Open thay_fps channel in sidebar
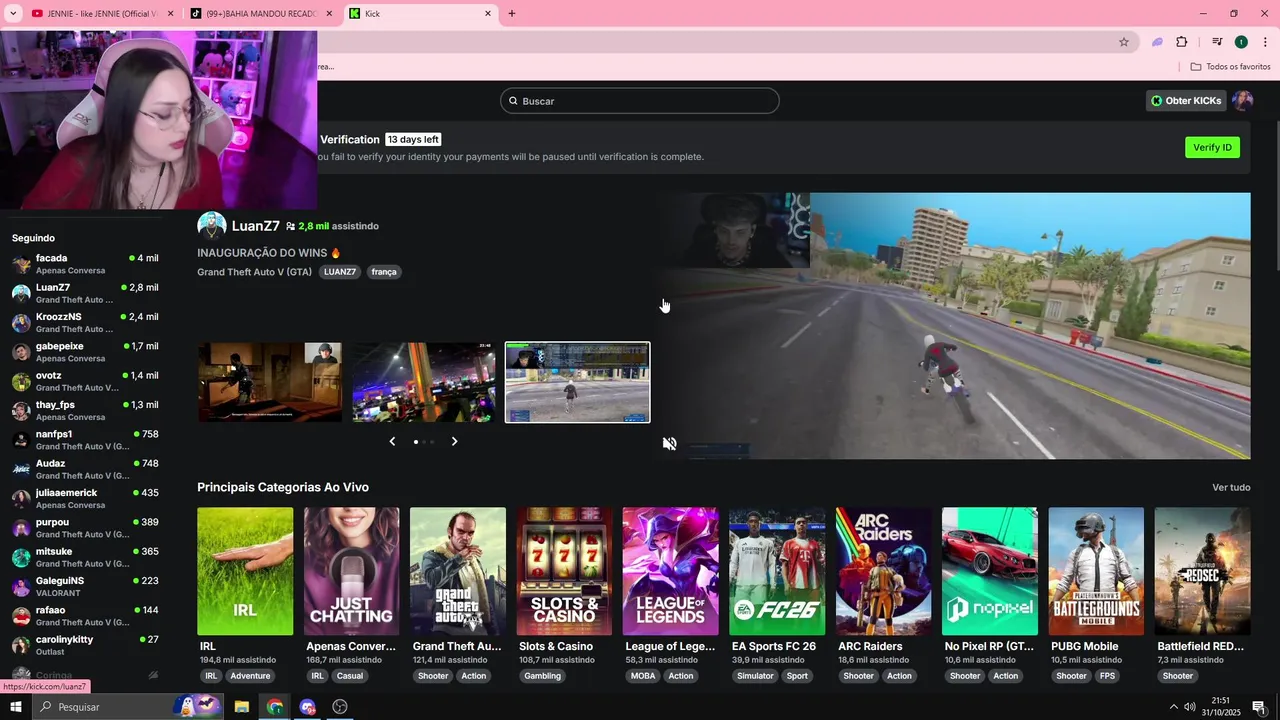Screen dimensions: 1280x720 point(85,411)
